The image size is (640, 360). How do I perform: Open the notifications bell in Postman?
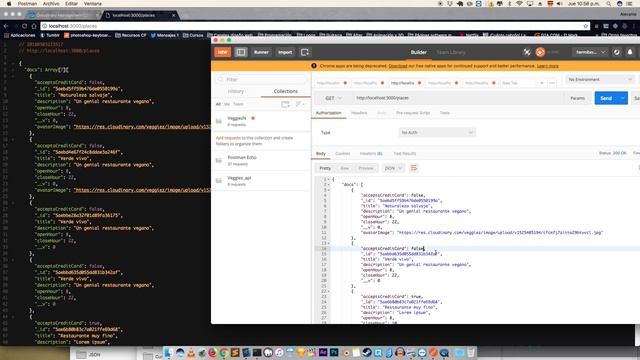click(x=630, y=52)
